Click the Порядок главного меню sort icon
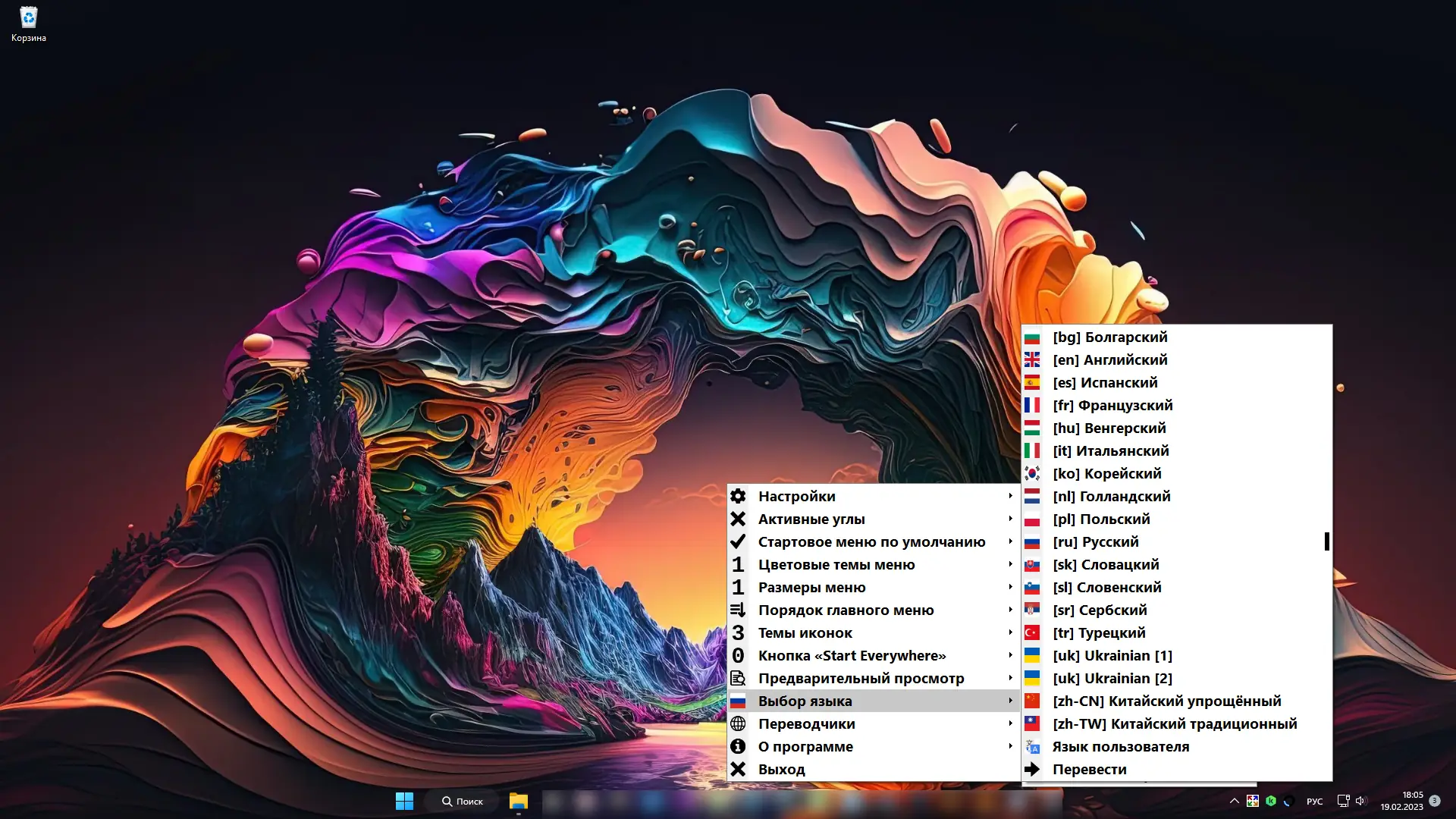This screenshot has width=1456, height=819. coord(738,610)
